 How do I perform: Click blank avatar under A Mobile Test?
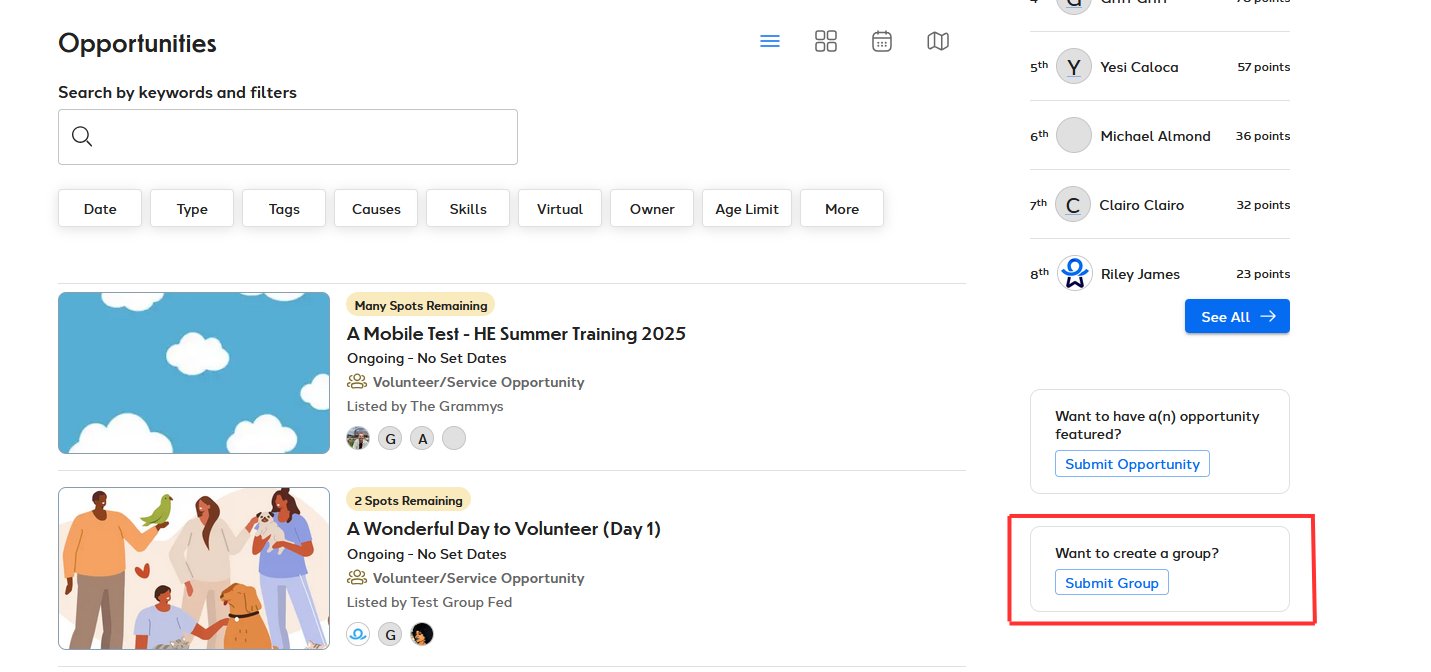tap(454, 438)
